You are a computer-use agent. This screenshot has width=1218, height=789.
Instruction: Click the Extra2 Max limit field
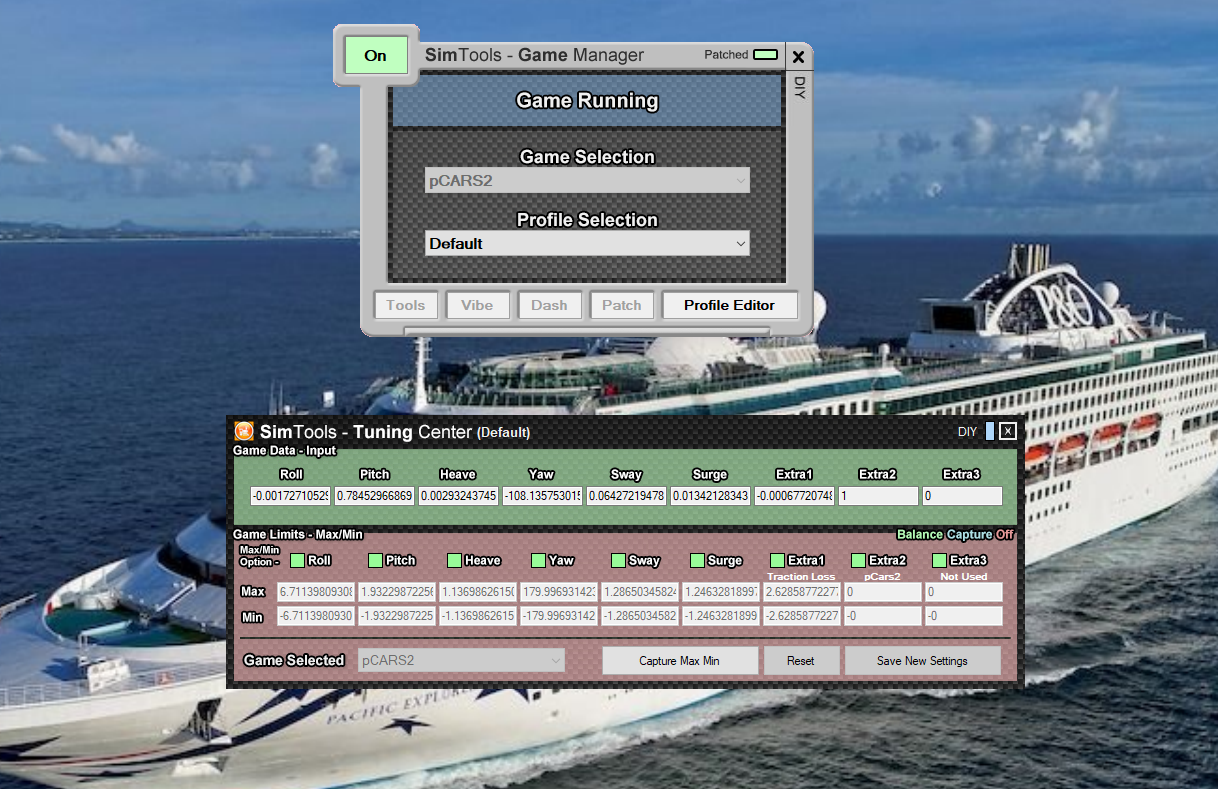882,592
